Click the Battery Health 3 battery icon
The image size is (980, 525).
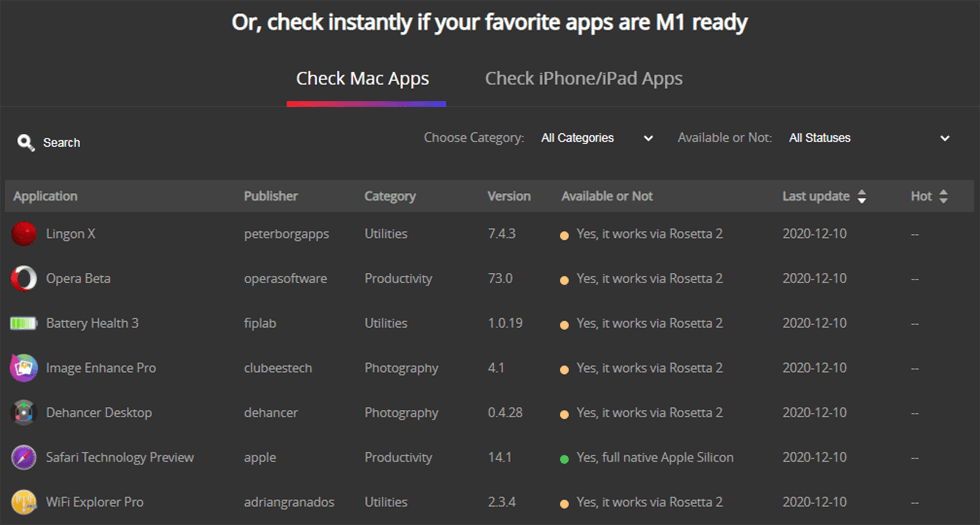coord(24,323)
